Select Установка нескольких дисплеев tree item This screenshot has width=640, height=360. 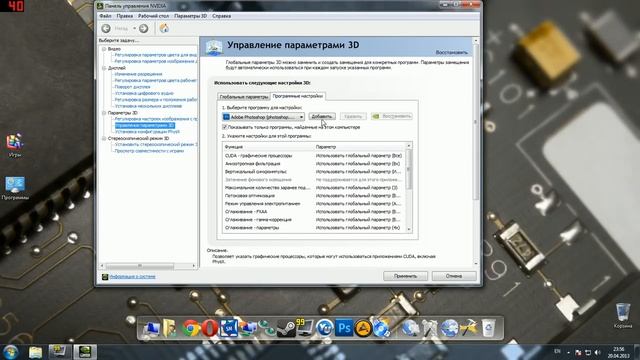[x=148, y=106]
